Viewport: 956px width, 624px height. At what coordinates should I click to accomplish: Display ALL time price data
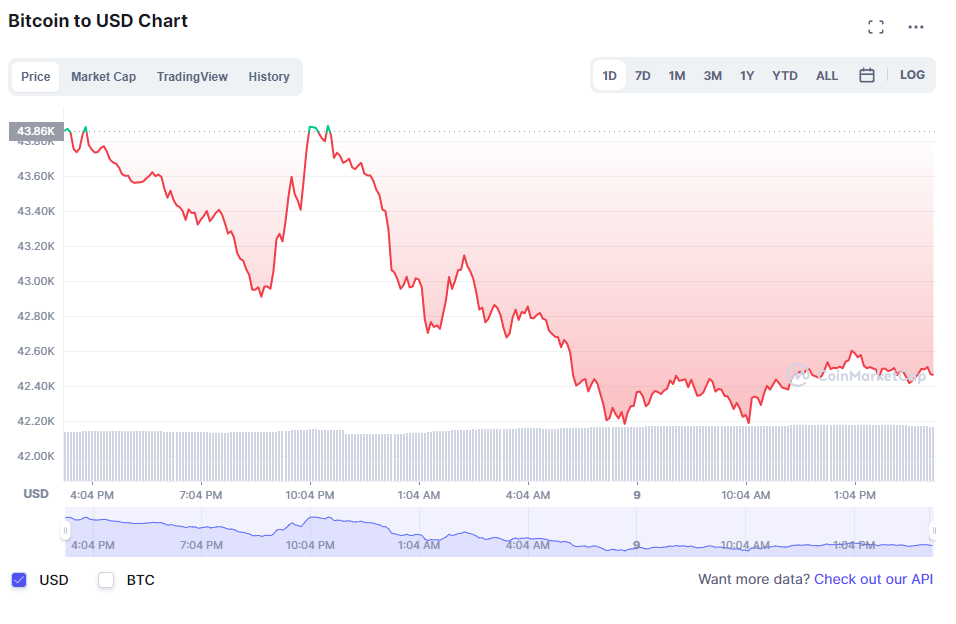click(827, 76)
